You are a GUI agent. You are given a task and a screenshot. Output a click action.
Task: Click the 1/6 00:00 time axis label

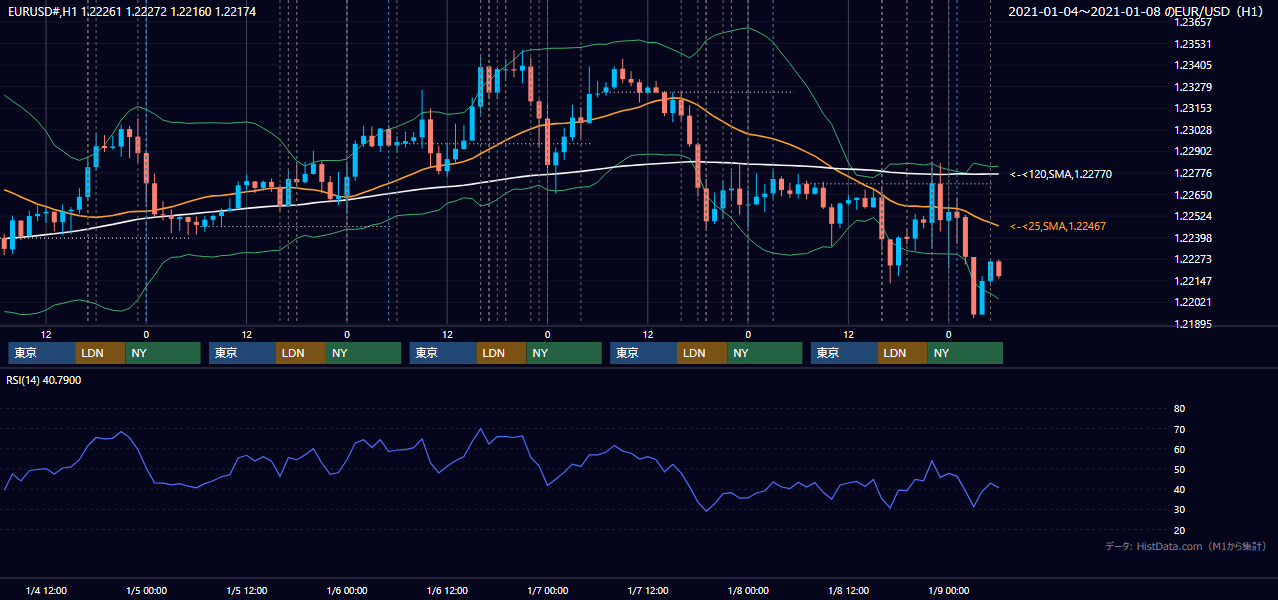click(x=347, y=590)
